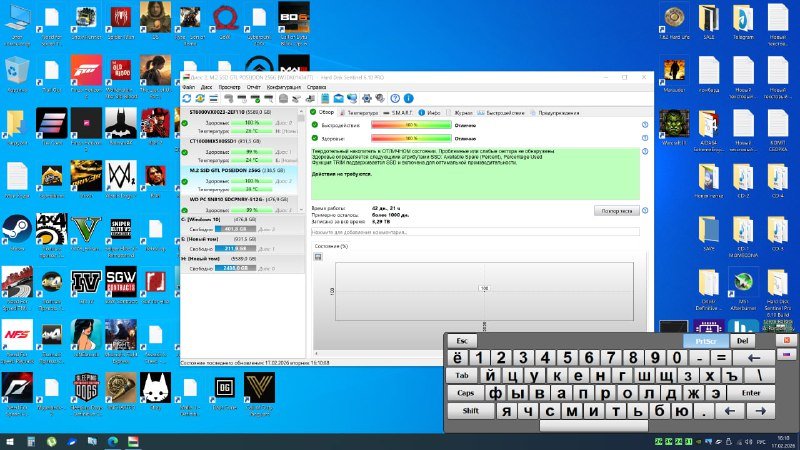Click the help icon beside Повтор теста button
Image resolution: width=800 pixels, height=450 pixels.
[645, 211]
